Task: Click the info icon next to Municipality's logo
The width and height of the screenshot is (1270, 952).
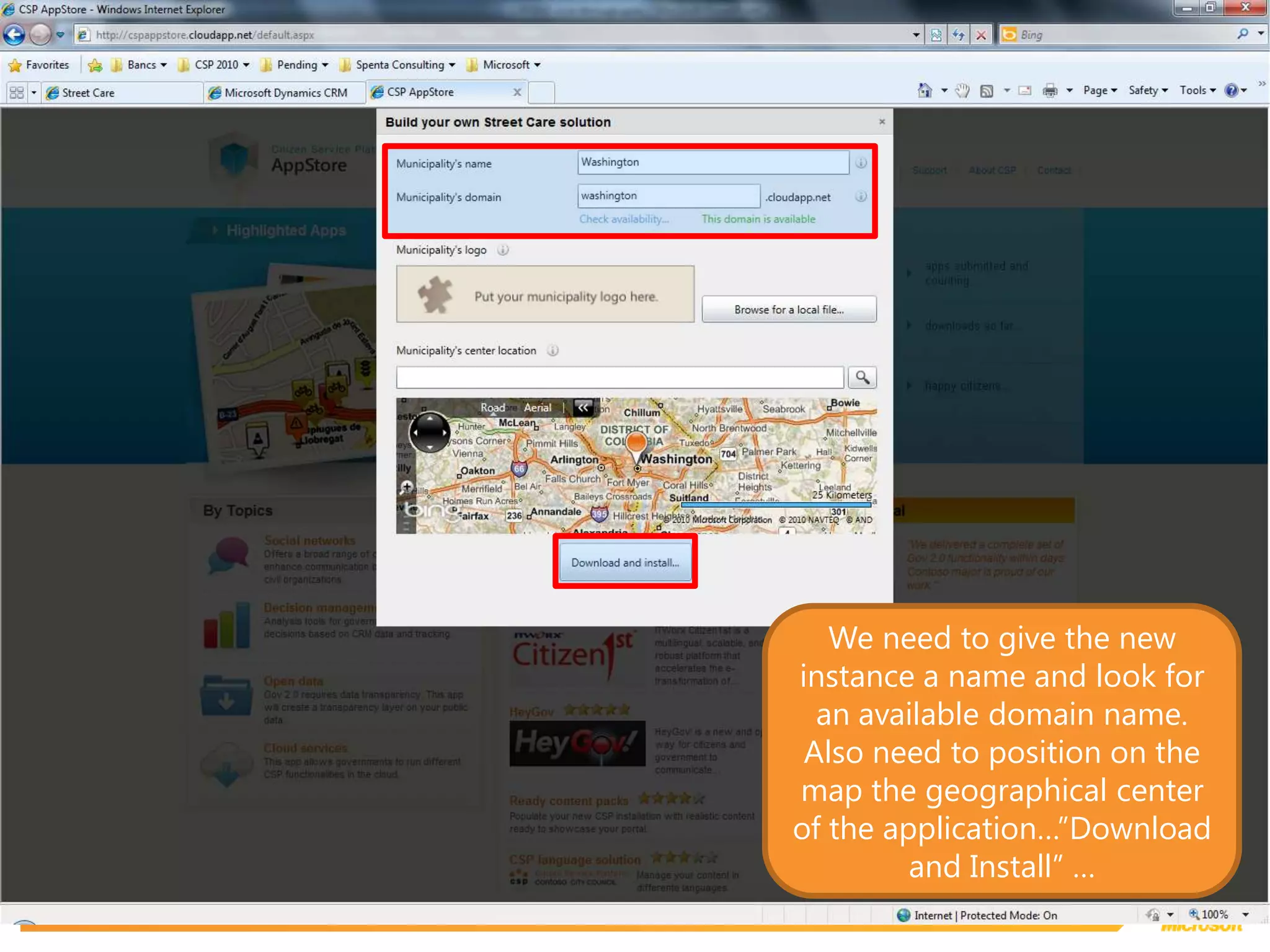Action: (503, 250)
